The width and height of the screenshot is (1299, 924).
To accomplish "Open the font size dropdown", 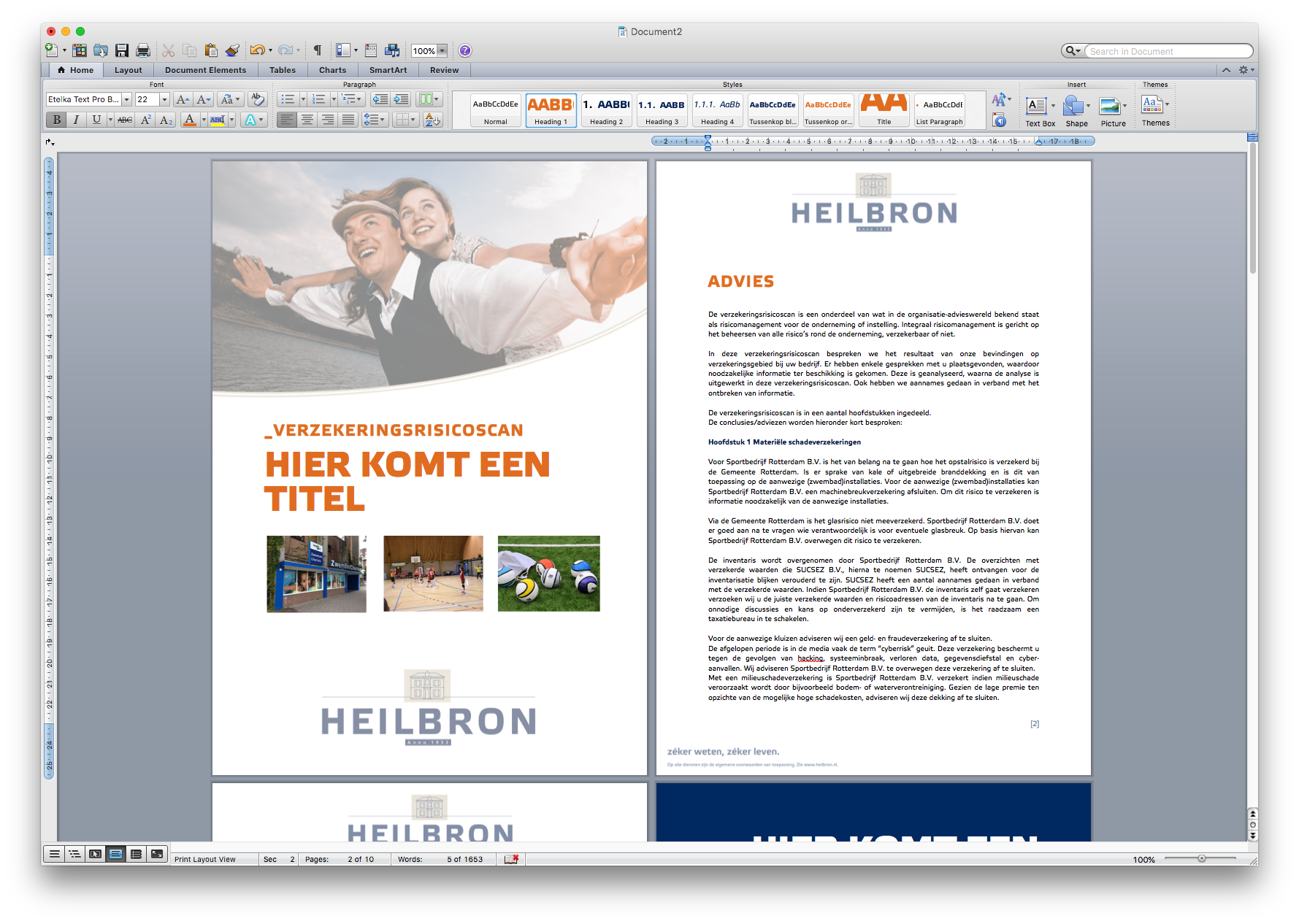I will 164,99.
